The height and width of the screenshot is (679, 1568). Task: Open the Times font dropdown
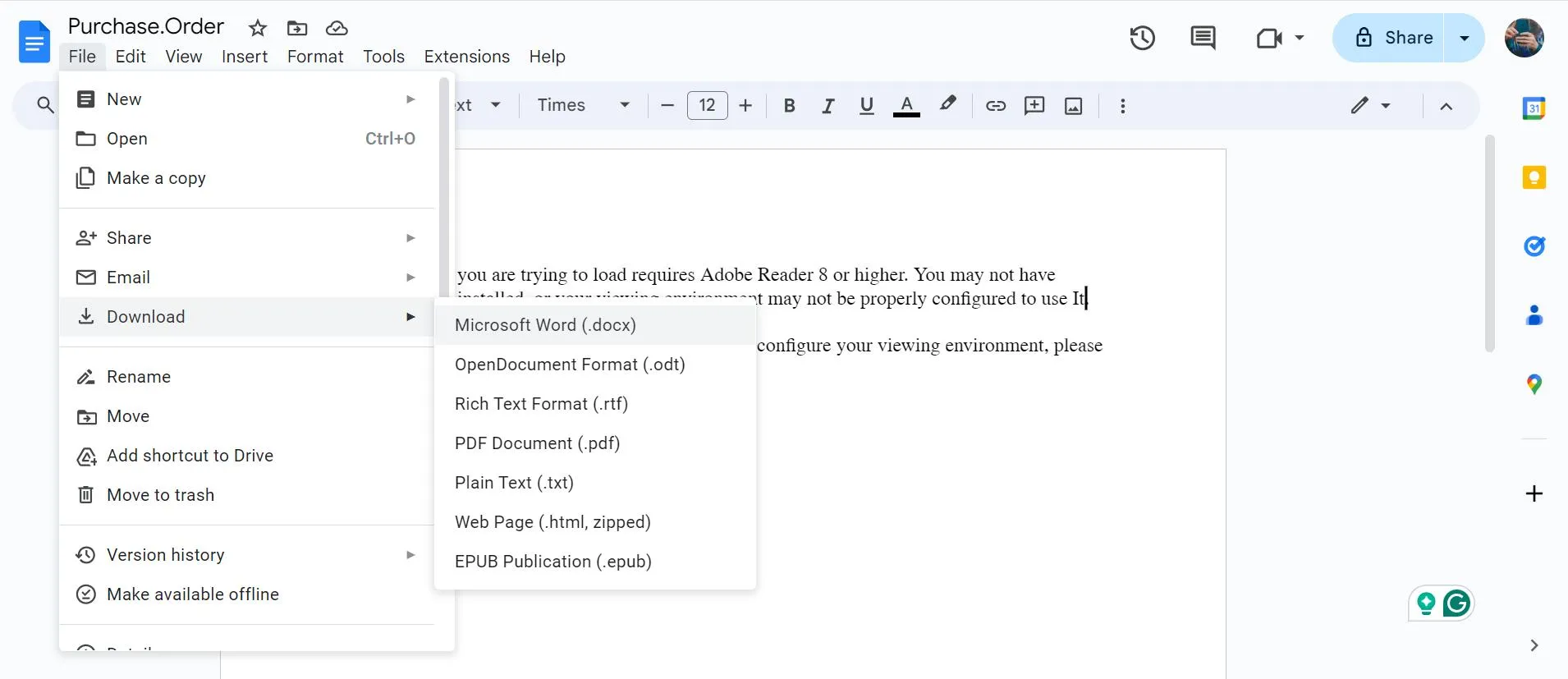tap(584, 105)
